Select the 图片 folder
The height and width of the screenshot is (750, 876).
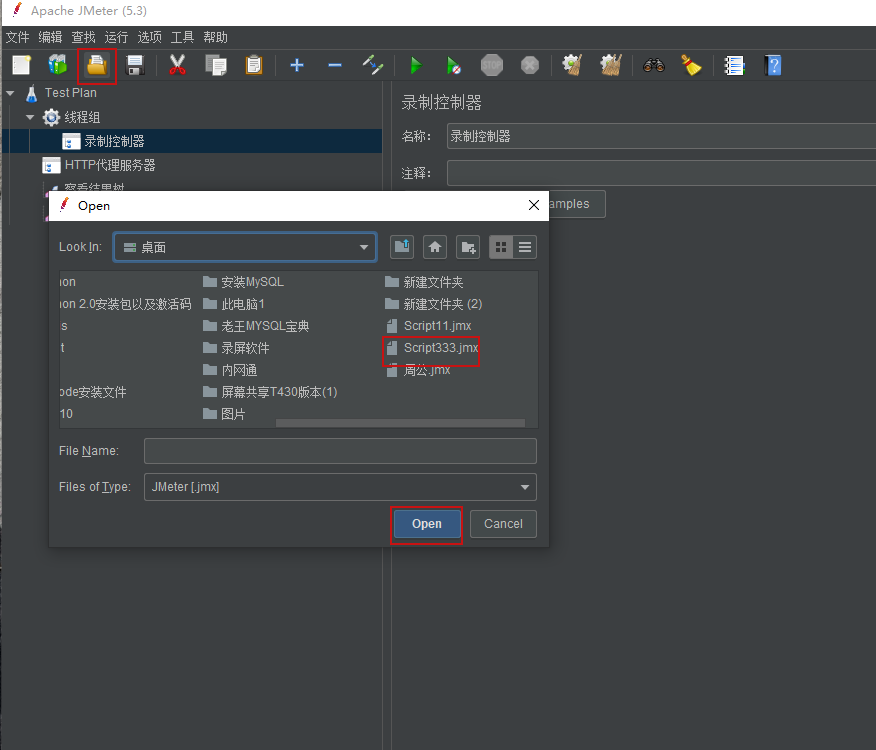click(224, 414)
